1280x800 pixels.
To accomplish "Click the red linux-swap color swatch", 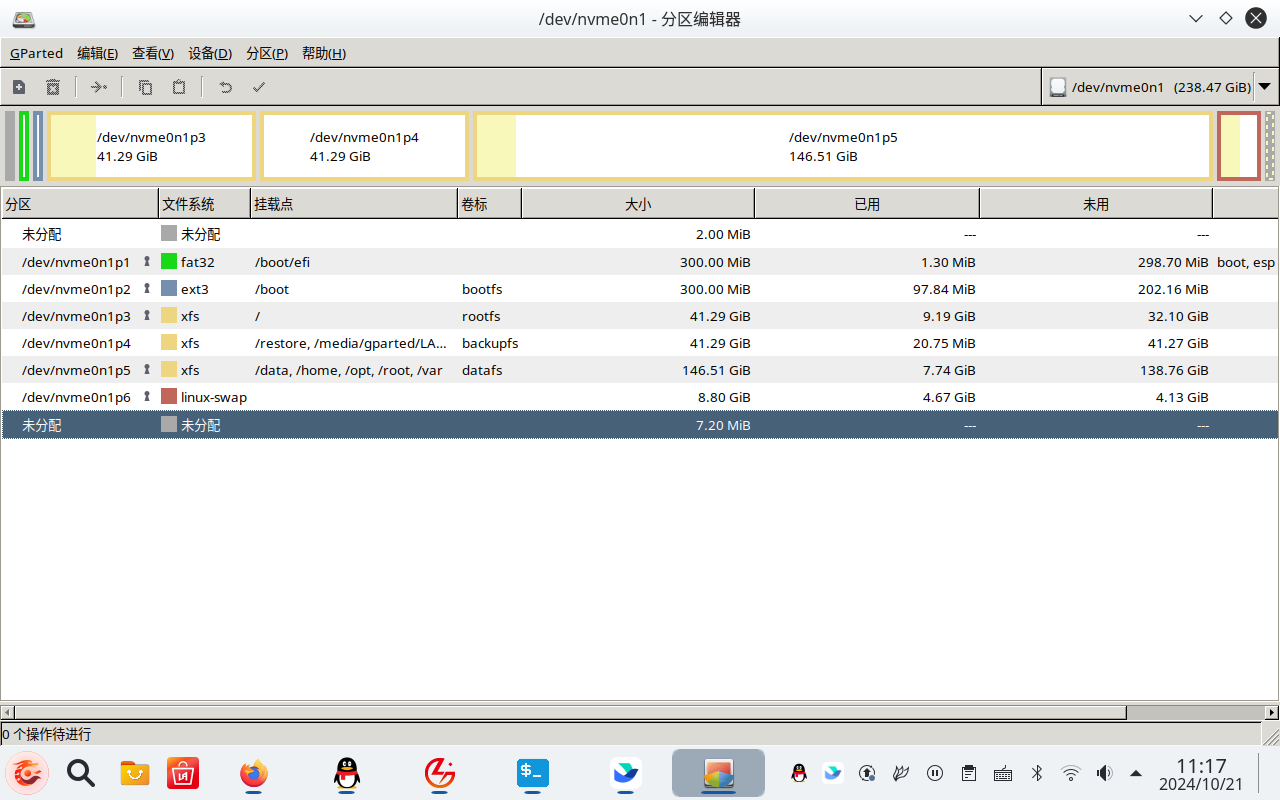I will [x=169, y=396].
